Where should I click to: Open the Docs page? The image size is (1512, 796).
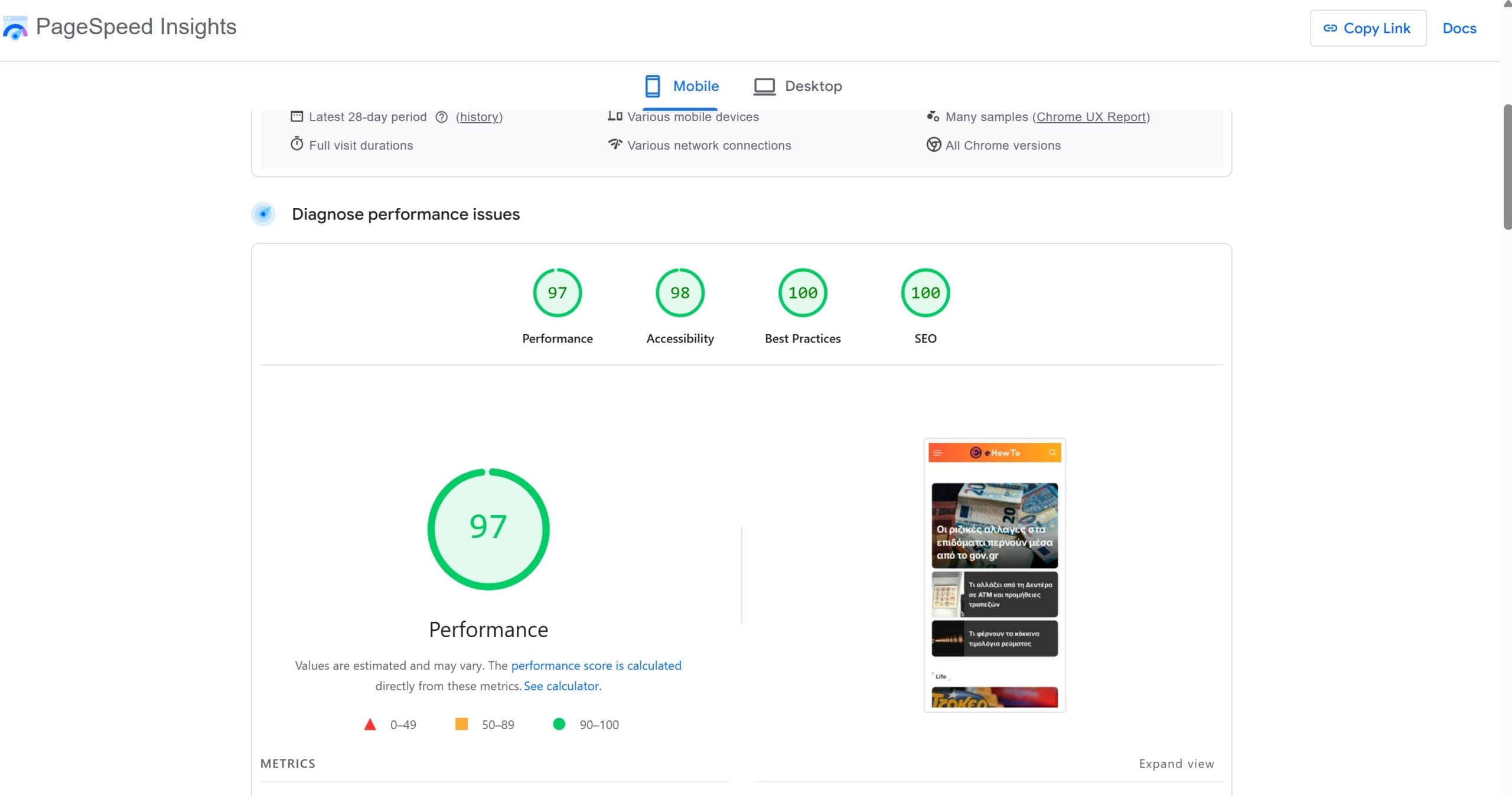coord(1458,28)
